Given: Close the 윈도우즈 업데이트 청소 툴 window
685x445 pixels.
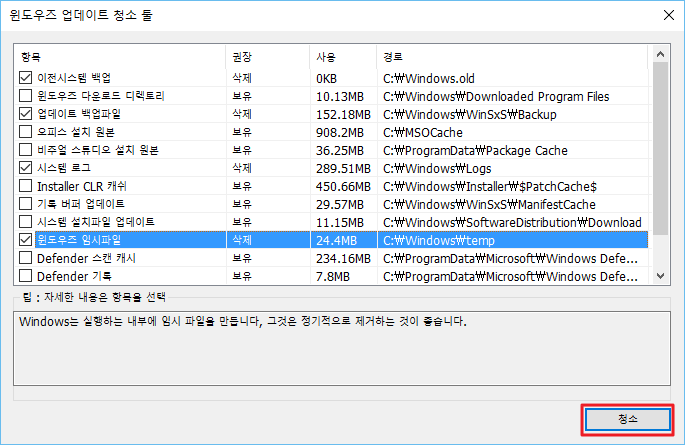Looking at the screenshot, I should click(668, 15).
